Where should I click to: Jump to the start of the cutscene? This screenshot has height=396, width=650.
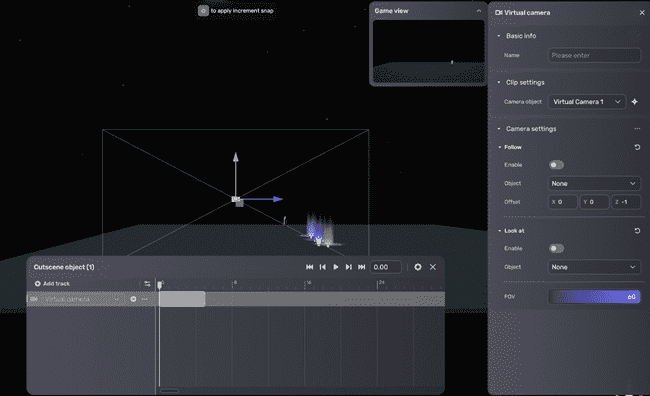pyautogui.click(x=309, y=267)
